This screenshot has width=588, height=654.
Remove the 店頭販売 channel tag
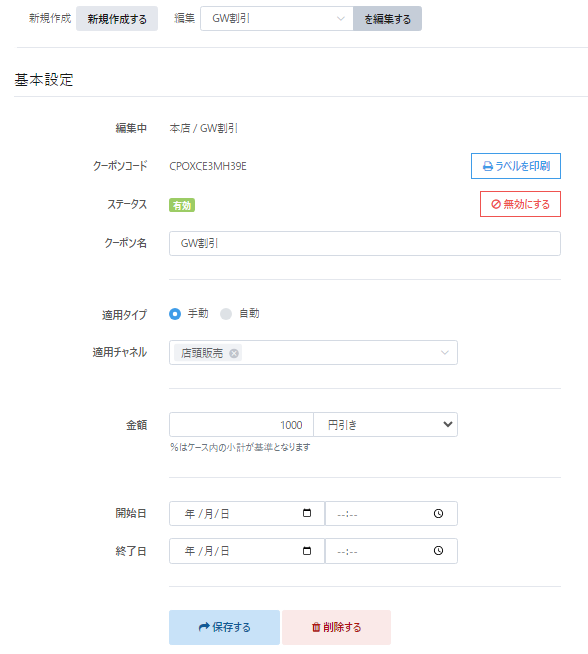(234, 353)
